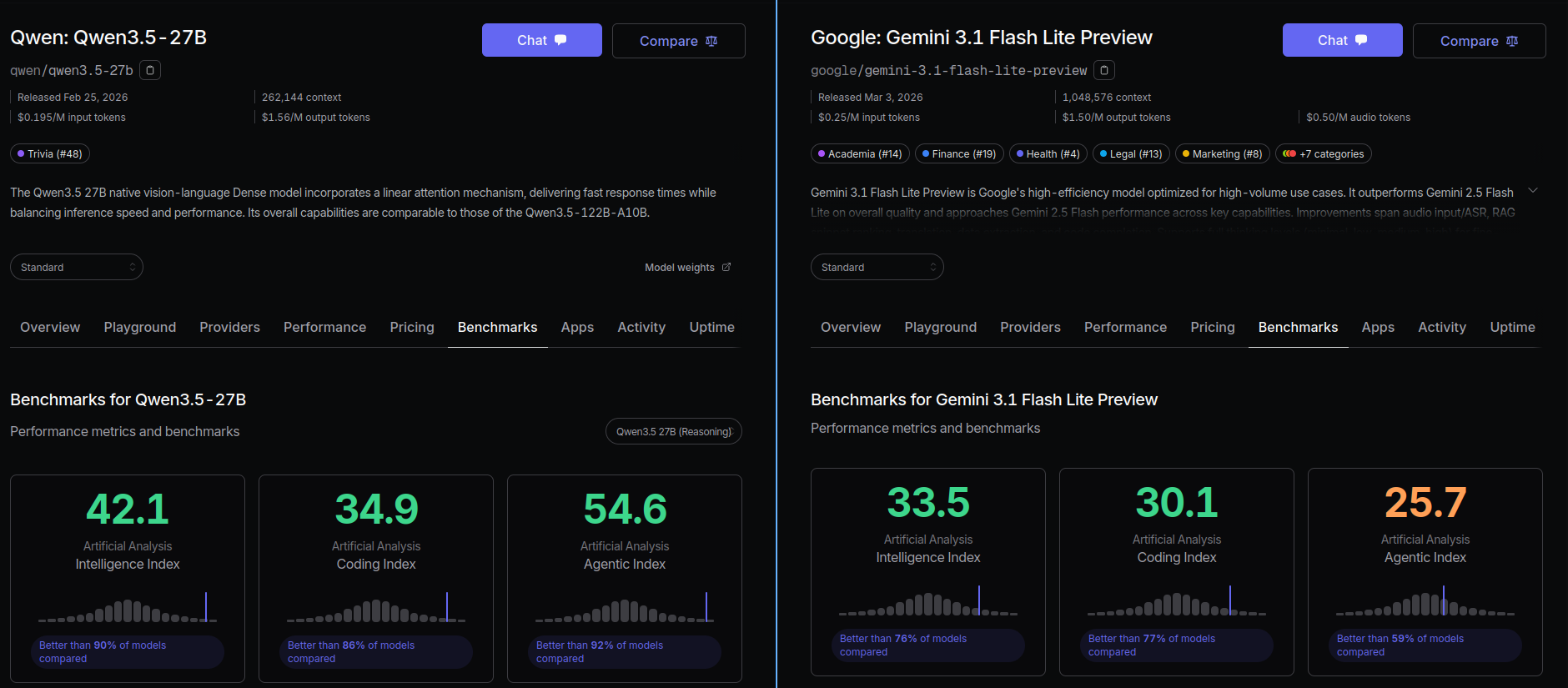The height and width of the screenshot is (688, 1568).
Task: Click the "$1.56/M output tokens" price
Action: (x=316, y=118)
